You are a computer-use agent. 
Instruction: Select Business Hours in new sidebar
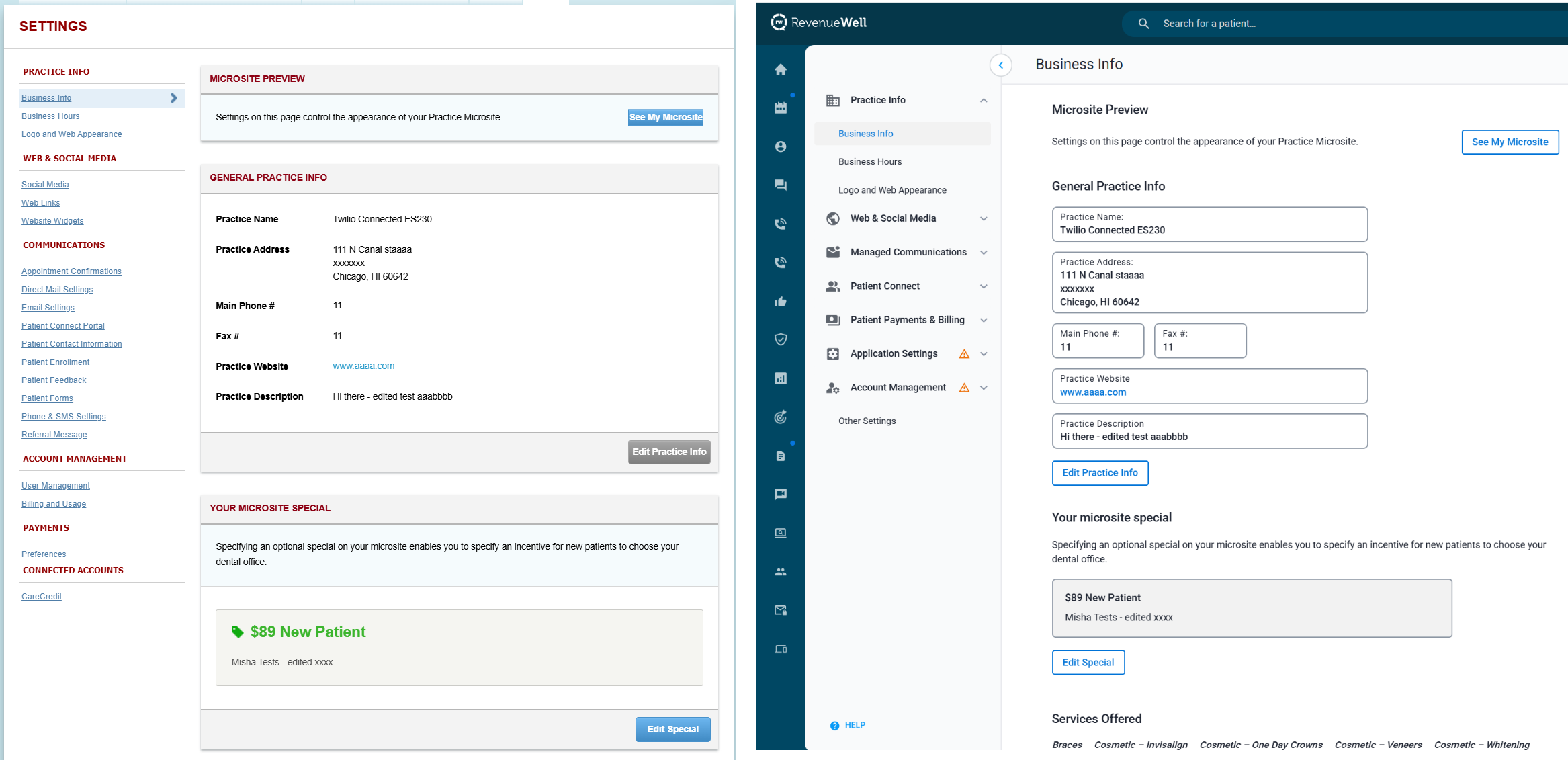(x=869, y=161)
